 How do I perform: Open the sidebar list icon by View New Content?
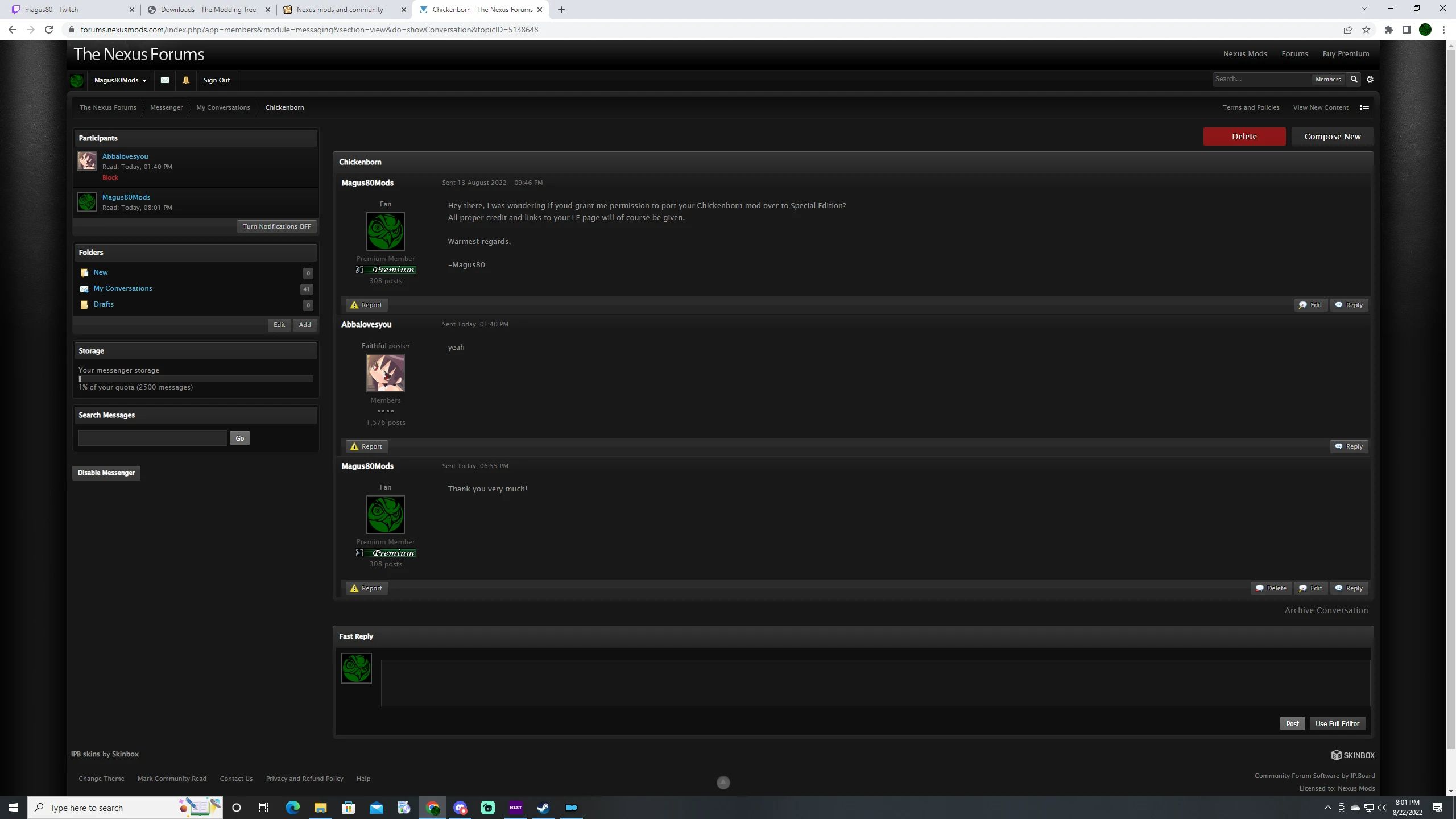pos(1364,107)
